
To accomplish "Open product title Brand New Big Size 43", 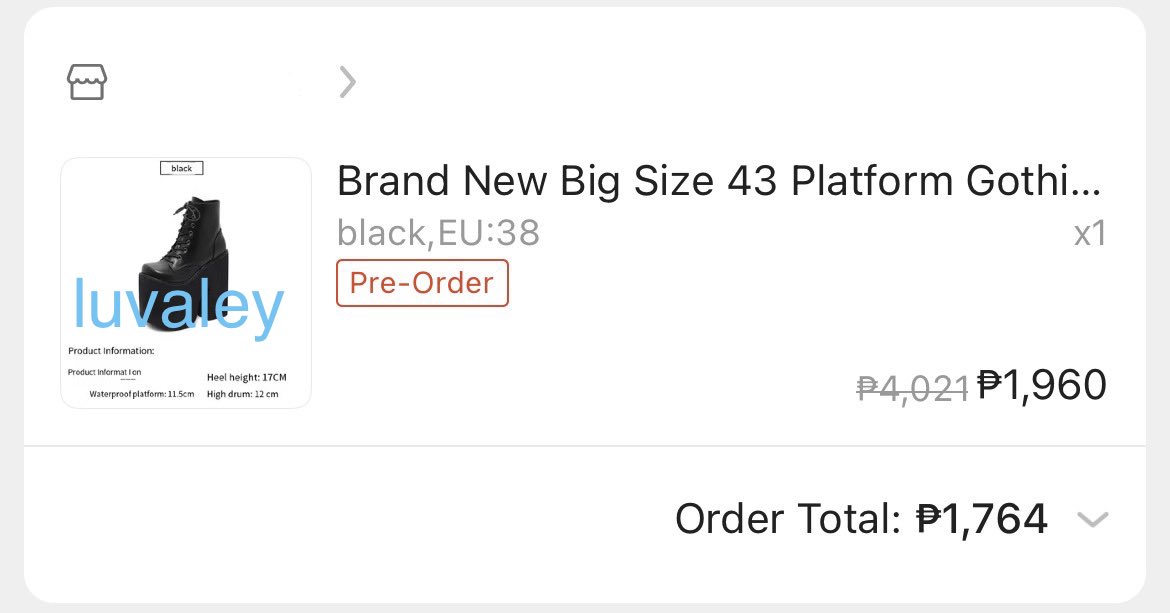I will (719, 181).
